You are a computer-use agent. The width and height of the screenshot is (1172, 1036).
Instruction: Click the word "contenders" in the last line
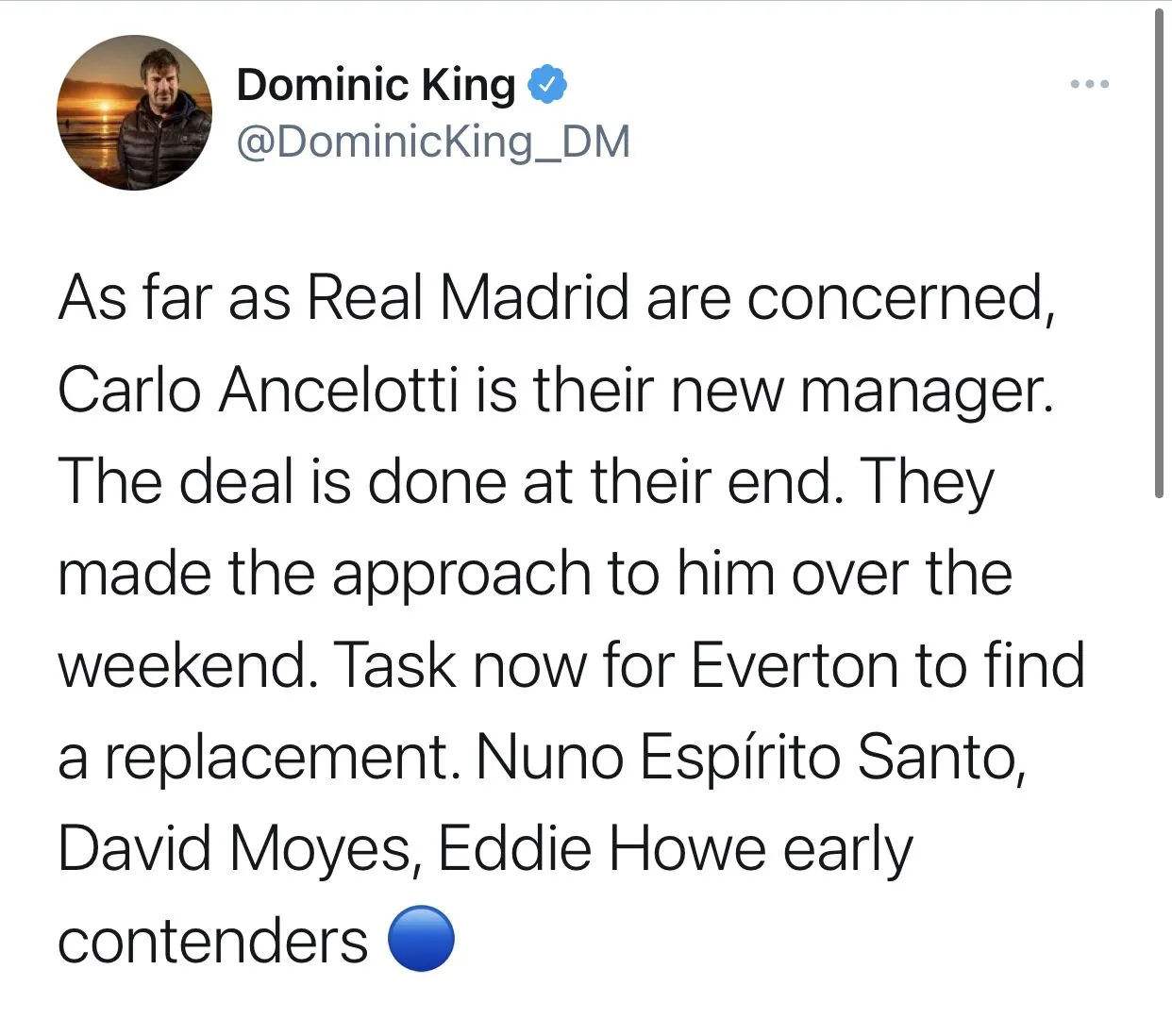tap(212, 941)
